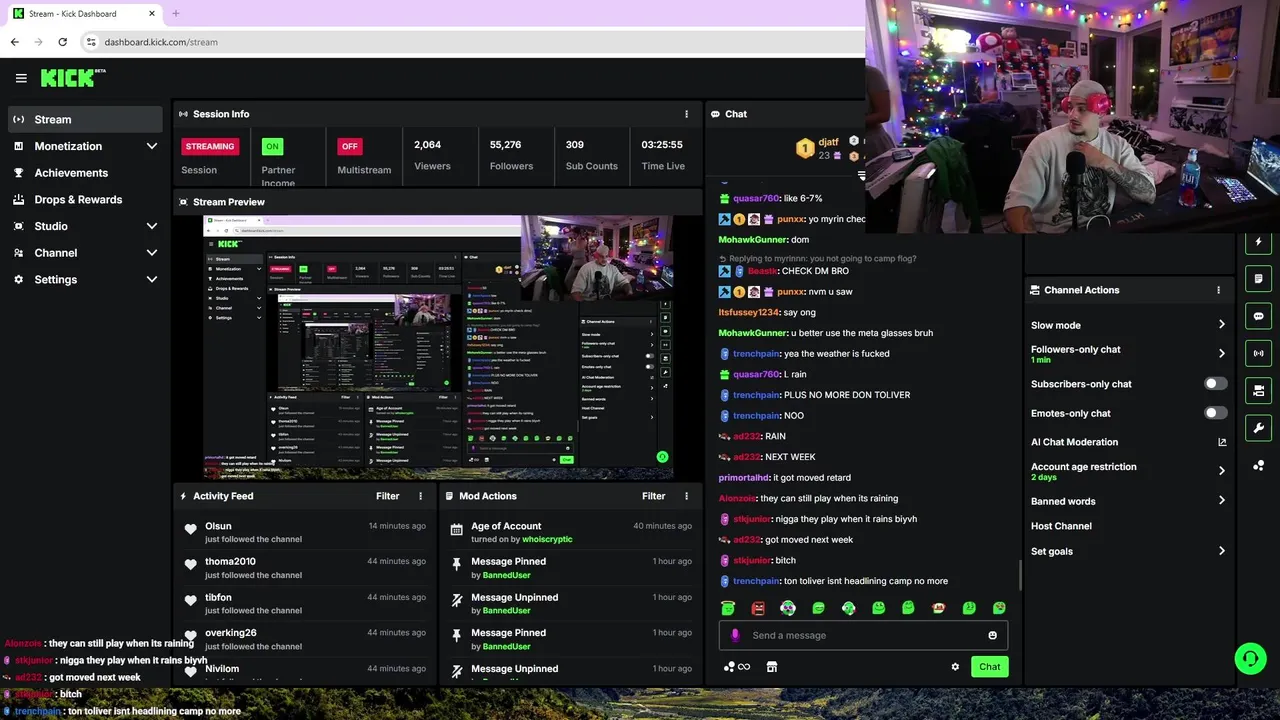The image size is (1280, 720).
Task: Open whoiscryptic moderator link
Action: [547, 540]
